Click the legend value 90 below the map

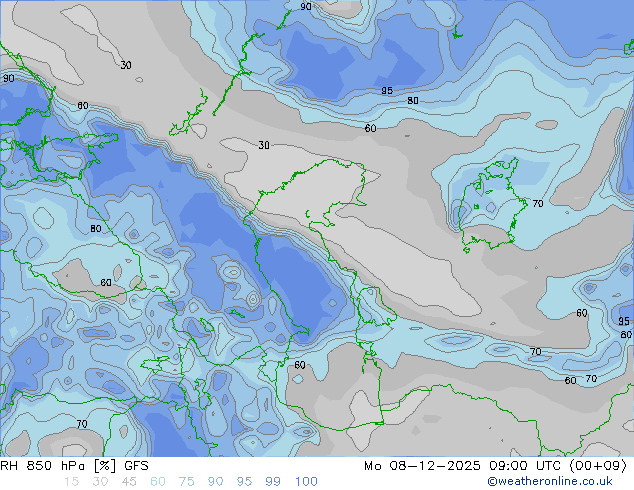[215, 482]
